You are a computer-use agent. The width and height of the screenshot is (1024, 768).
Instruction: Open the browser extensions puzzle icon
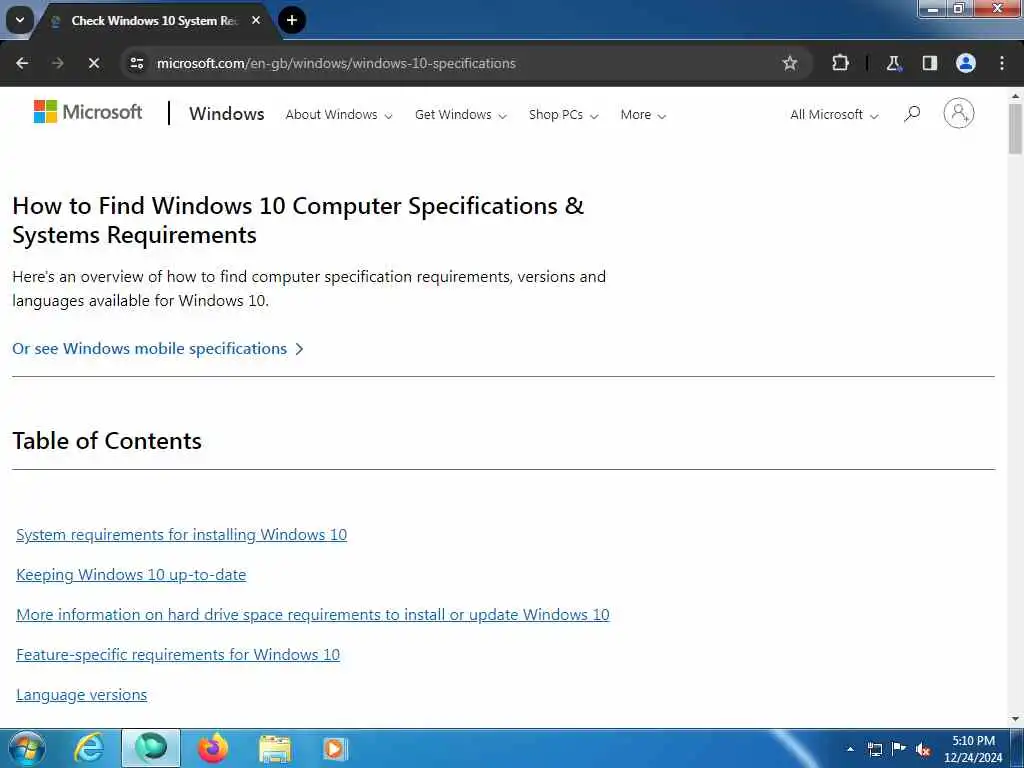[840, 63]
